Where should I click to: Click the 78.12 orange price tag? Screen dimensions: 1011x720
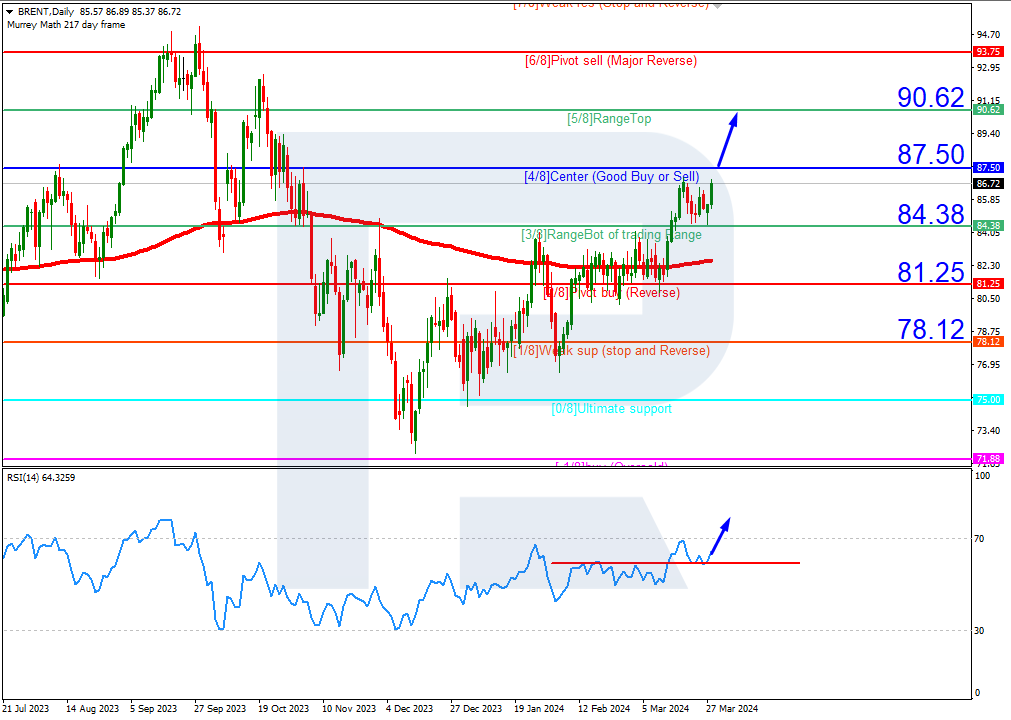click(x=988, y=342)
